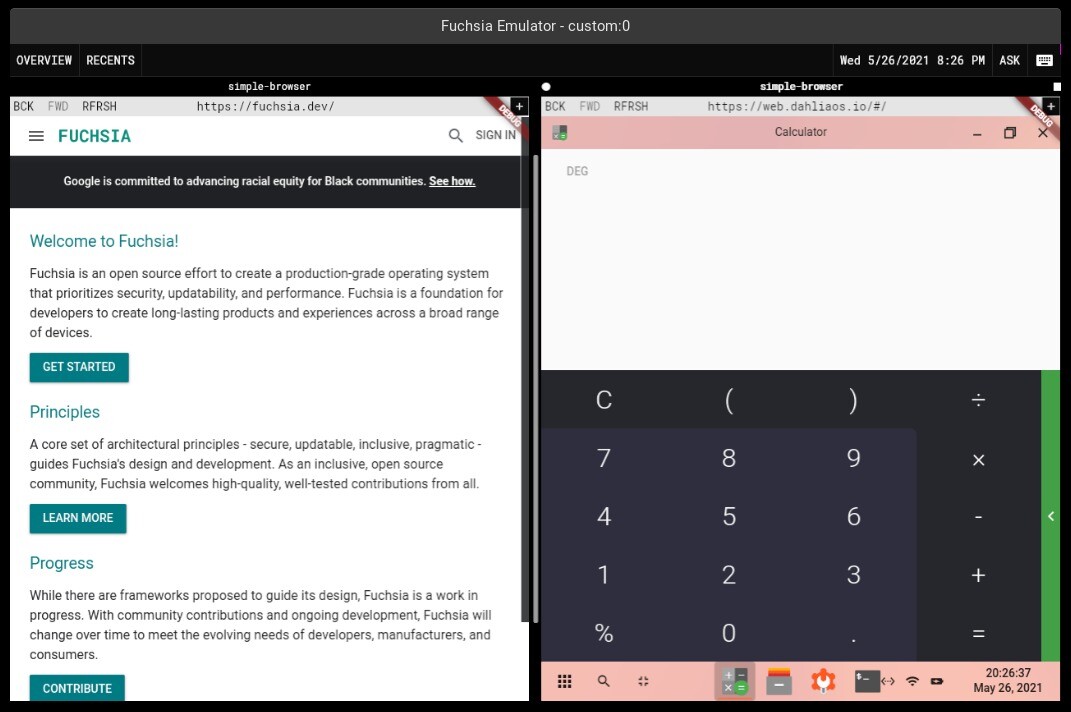Click the battery indicator in the taskbar

935,681
